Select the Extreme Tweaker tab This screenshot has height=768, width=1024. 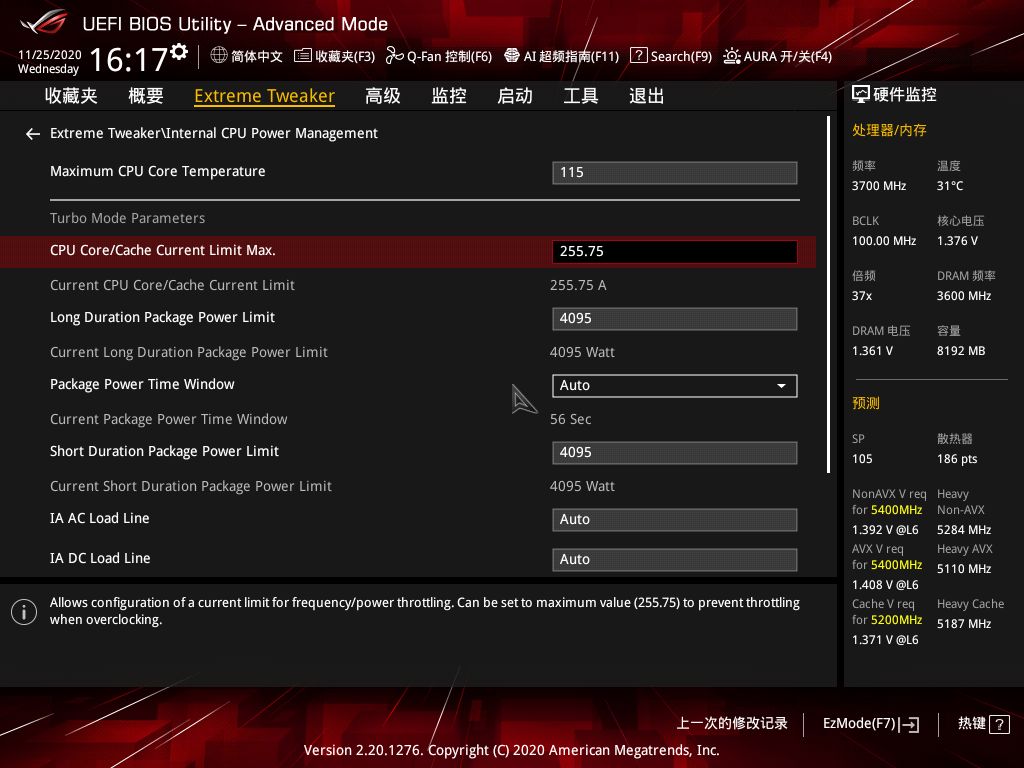coord(264,96)
